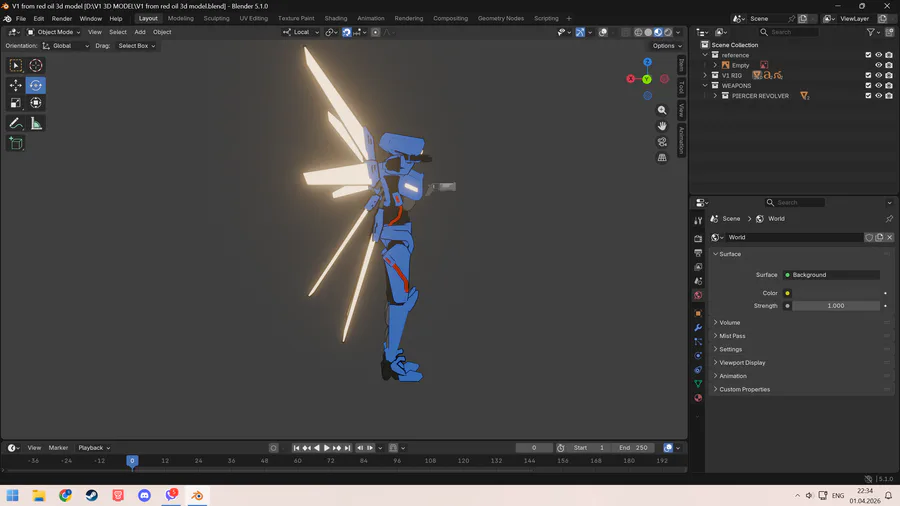Screen dimensions: 900x506
Task: Select the Move tool
Action: pos(15,85)
